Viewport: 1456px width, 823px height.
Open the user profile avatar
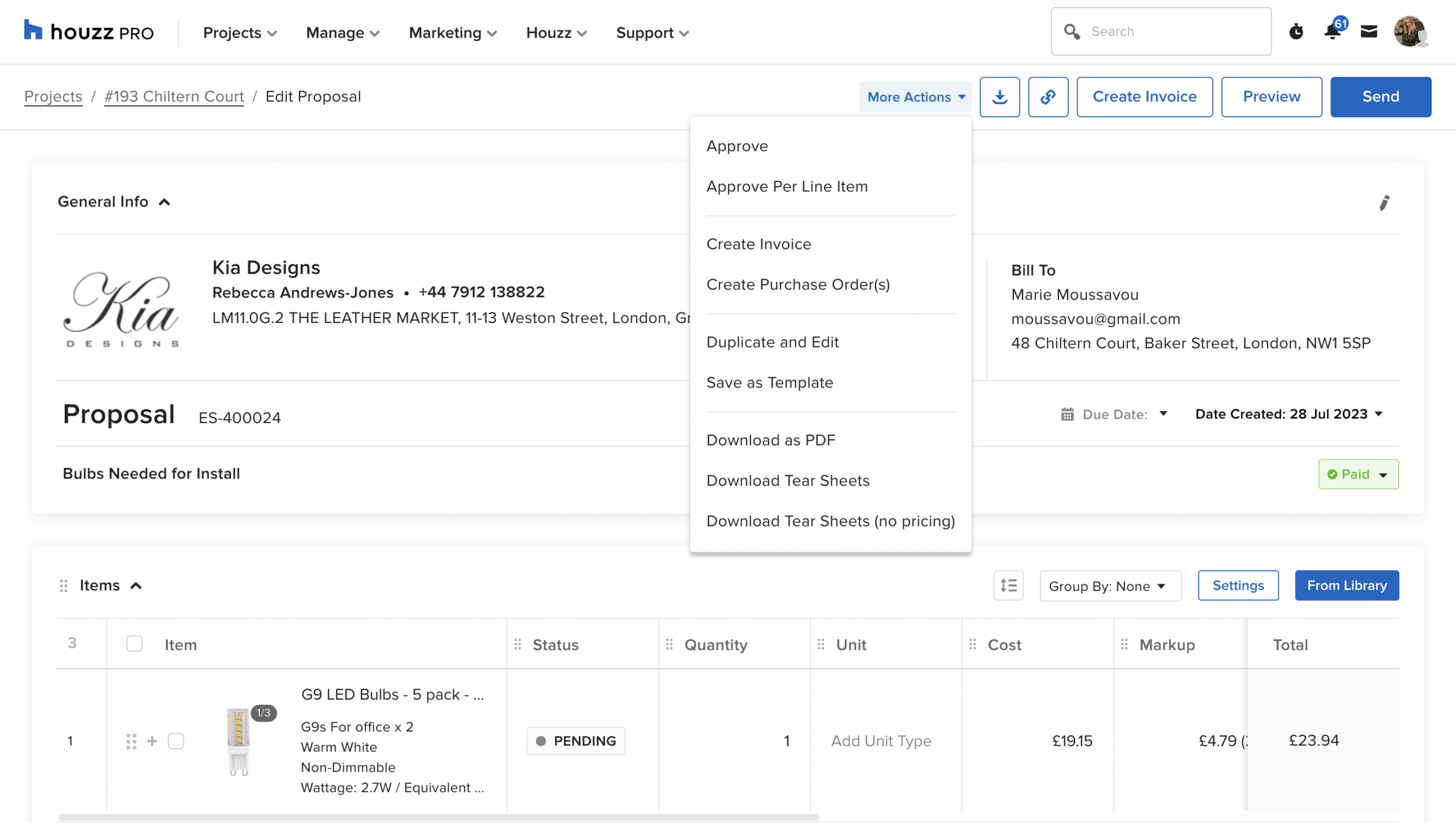(x=1409, y=31)
